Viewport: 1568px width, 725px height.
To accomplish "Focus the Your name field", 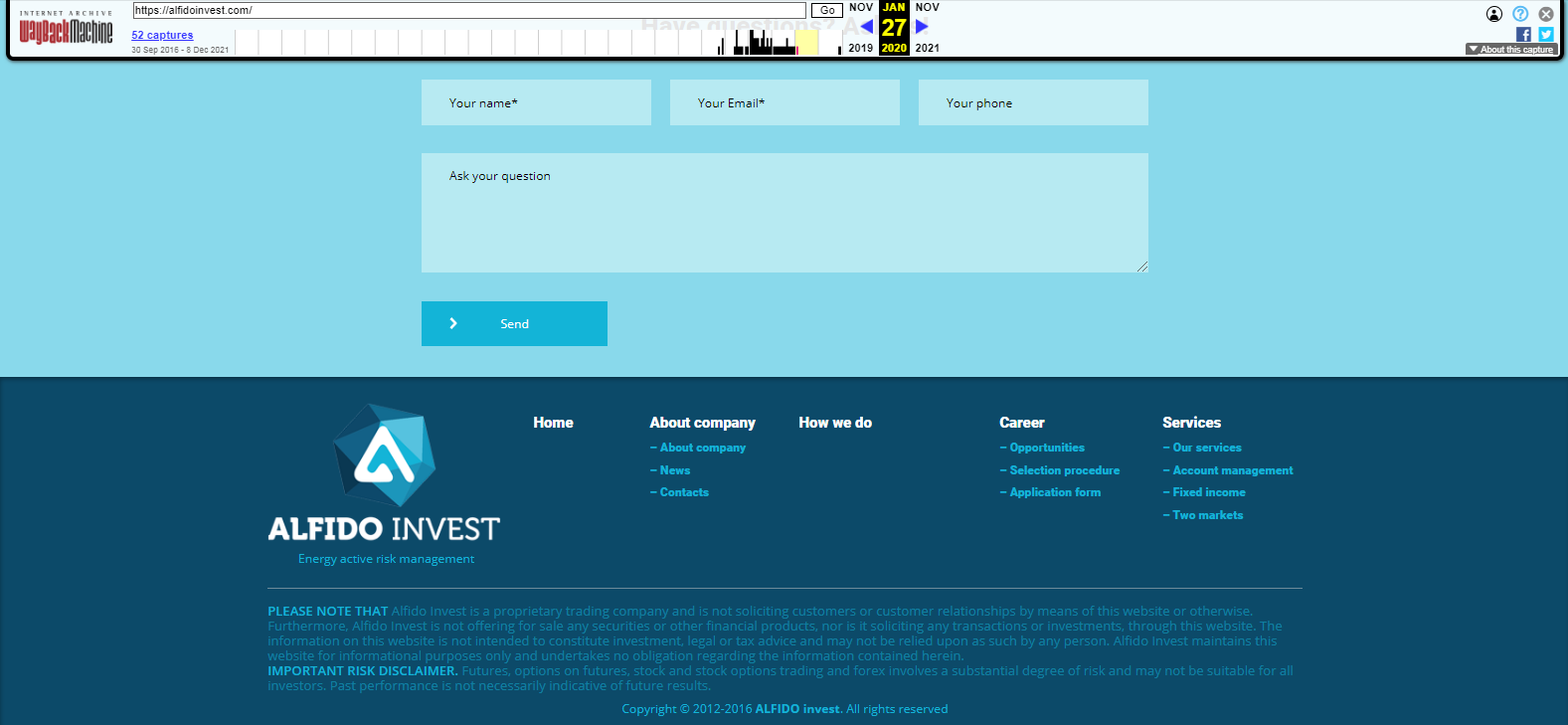I will click(536, 102).
